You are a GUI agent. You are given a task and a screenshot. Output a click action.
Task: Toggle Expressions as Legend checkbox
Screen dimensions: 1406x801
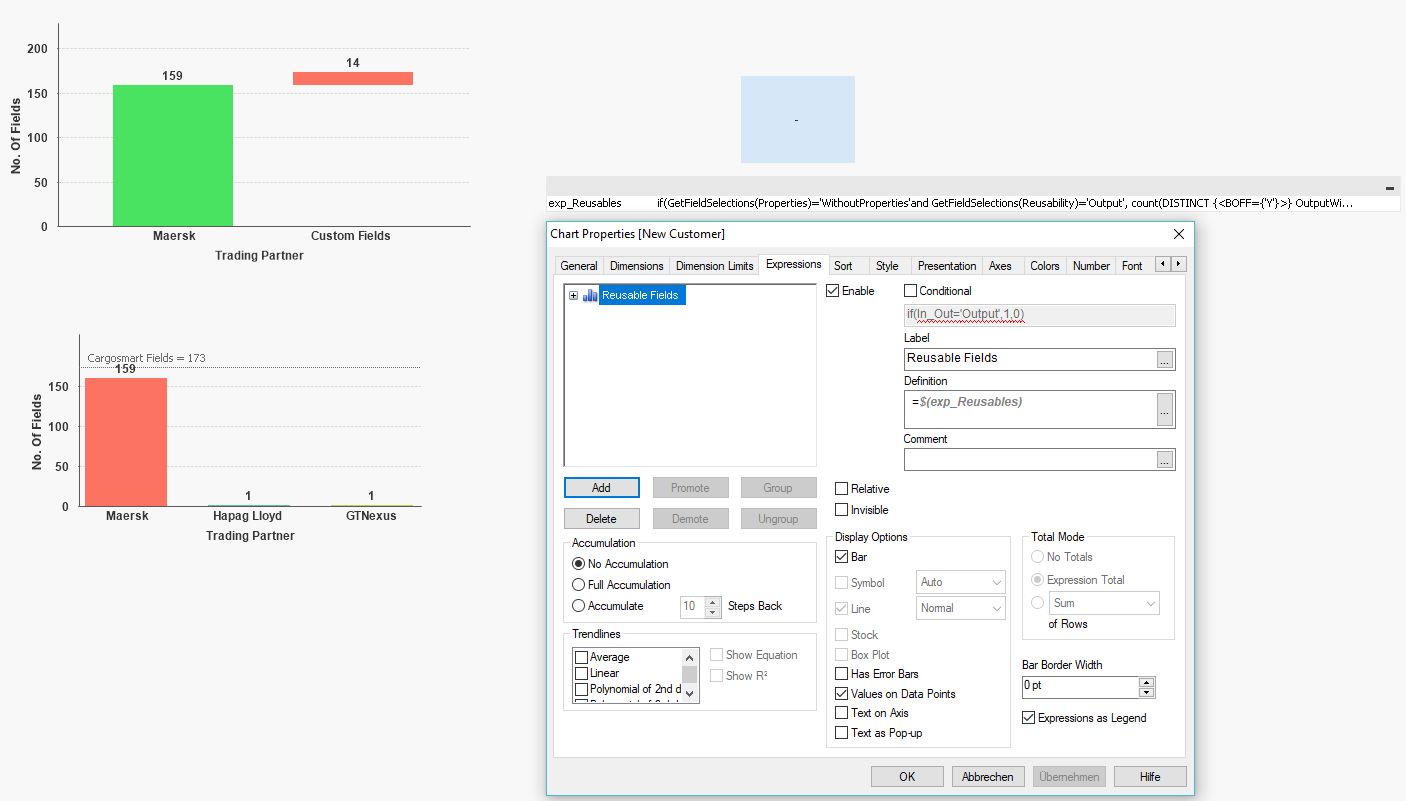tap(1029, 718)
